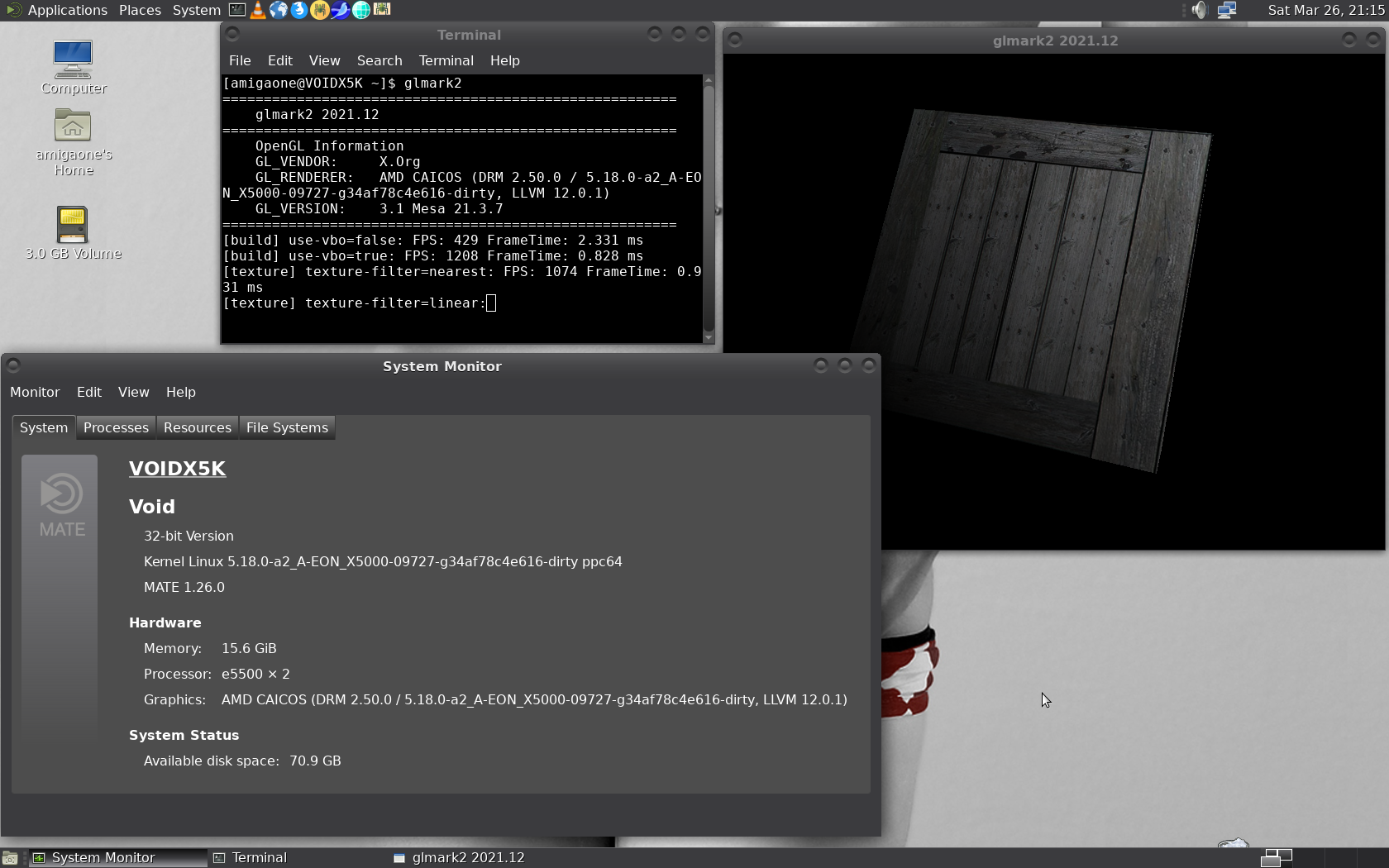Click the Terminal vertical scrollbar
1389x868 pixels.
(x=709, y=207)
